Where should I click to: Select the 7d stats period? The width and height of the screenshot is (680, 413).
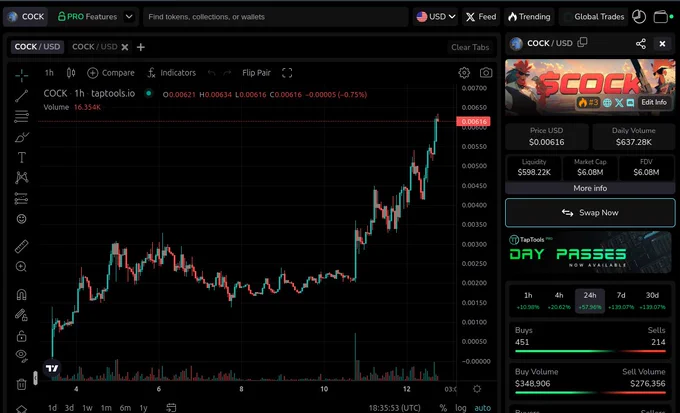621,301
